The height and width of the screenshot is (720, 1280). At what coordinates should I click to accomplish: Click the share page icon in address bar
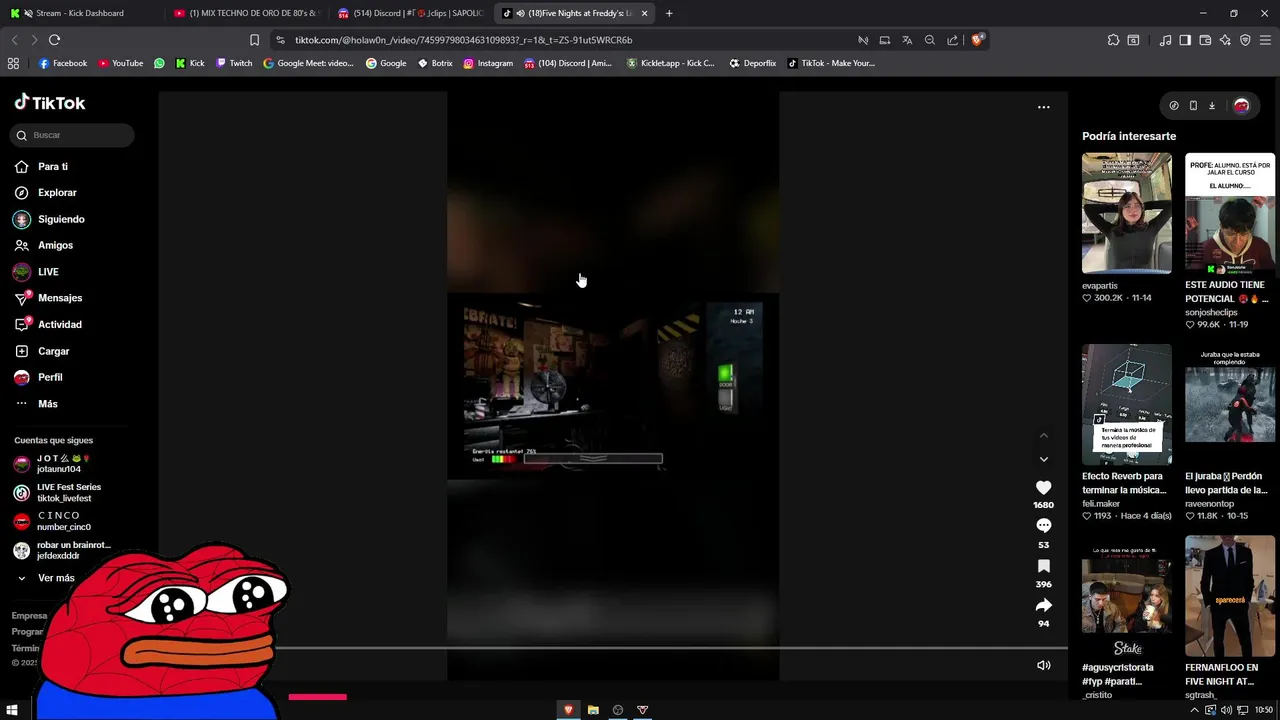click(x=952, y=40)
